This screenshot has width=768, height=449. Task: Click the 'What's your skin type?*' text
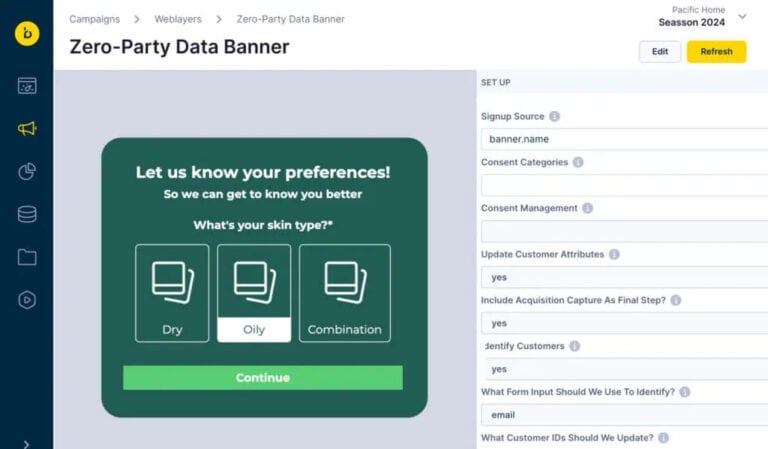(x=263, y=225)
